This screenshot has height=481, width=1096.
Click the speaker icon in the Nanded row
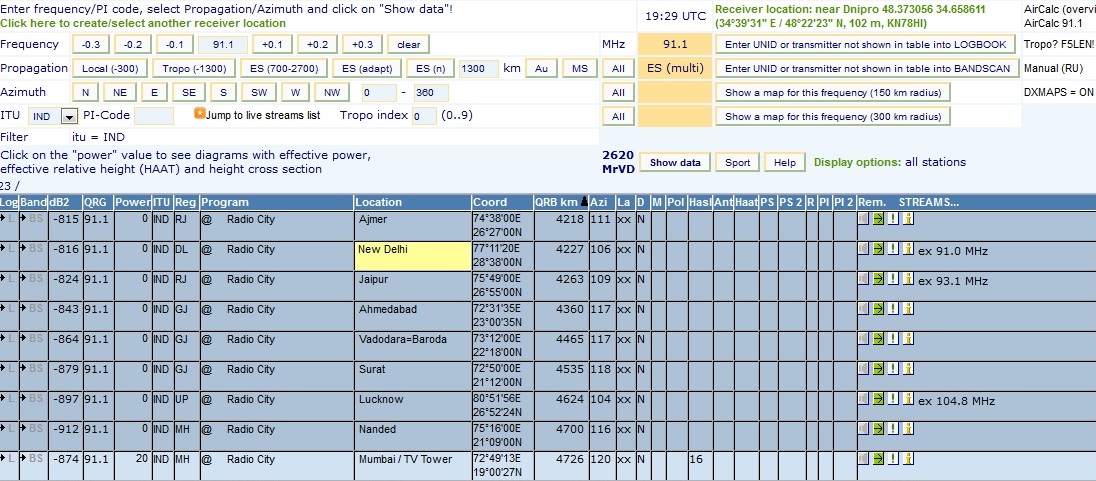coord(864,429)
